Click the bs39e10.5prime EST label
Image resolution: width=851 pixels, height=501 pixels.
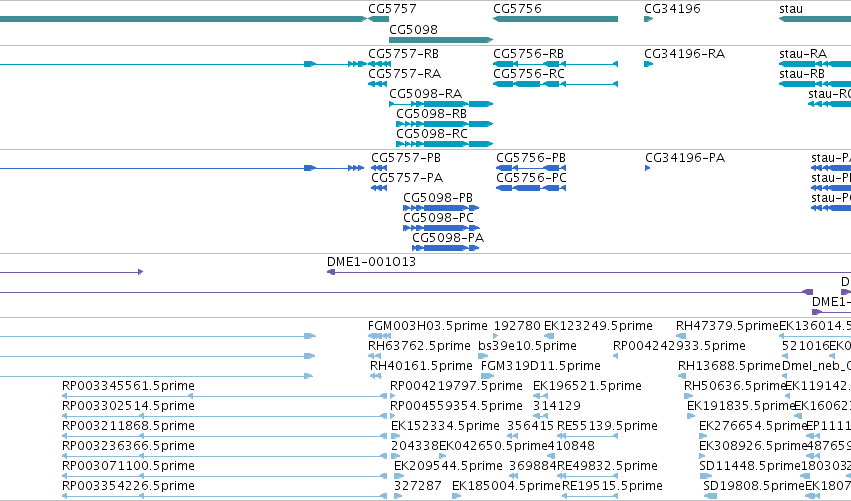pyautogui.click(x=527, y=346)
